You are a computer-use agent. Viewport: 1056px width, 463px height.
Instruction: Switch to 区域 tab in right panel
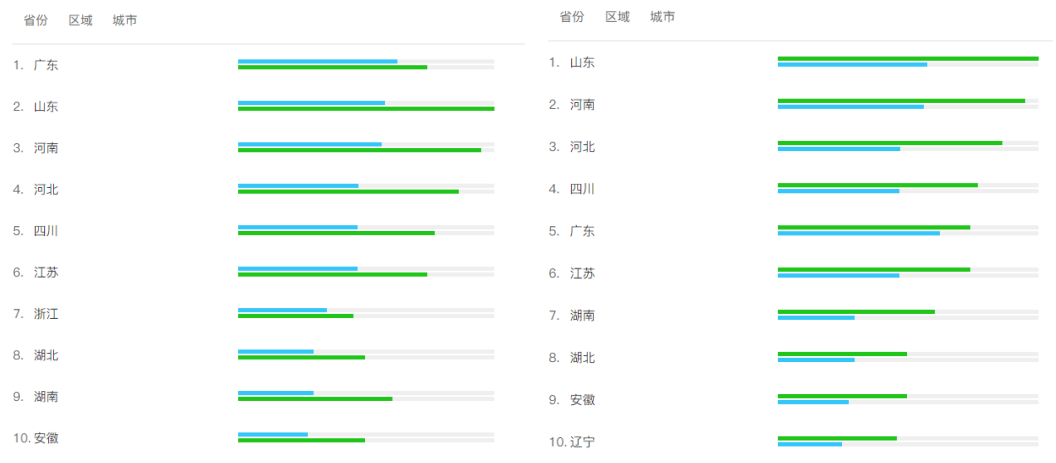[x=617, y=17]
